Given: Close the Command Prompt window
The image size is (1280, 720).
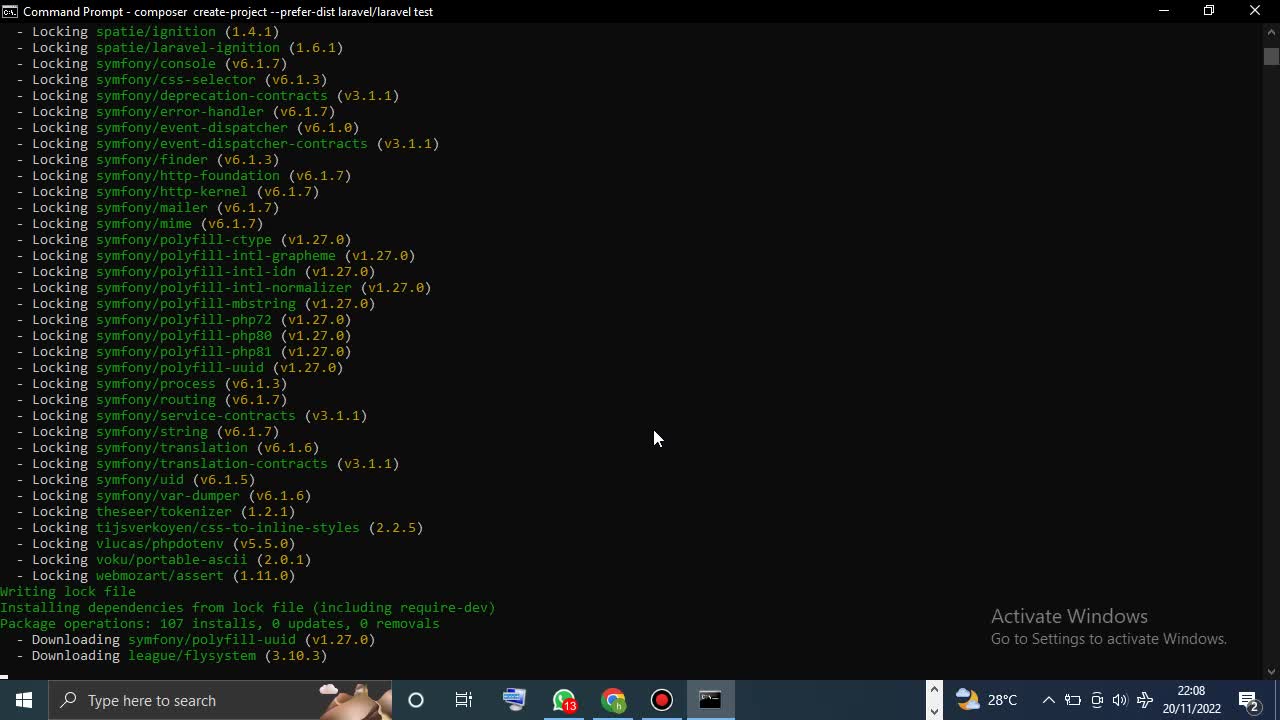Looking at the screenshot, I should (x=1255, y=11).
